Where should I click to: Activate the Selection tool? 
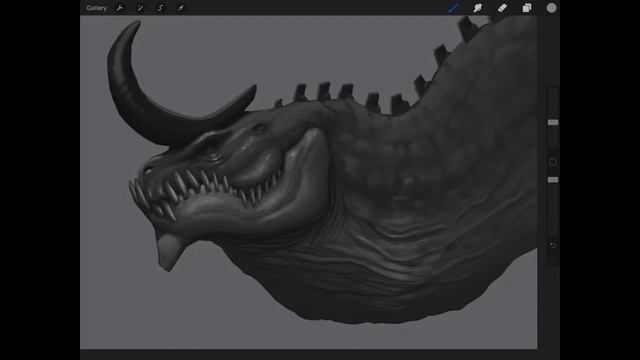click(160, 8)
